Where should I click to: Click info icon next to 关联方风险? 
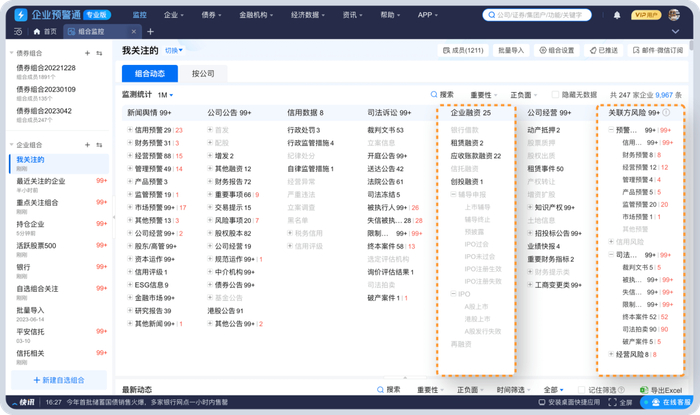667,113
